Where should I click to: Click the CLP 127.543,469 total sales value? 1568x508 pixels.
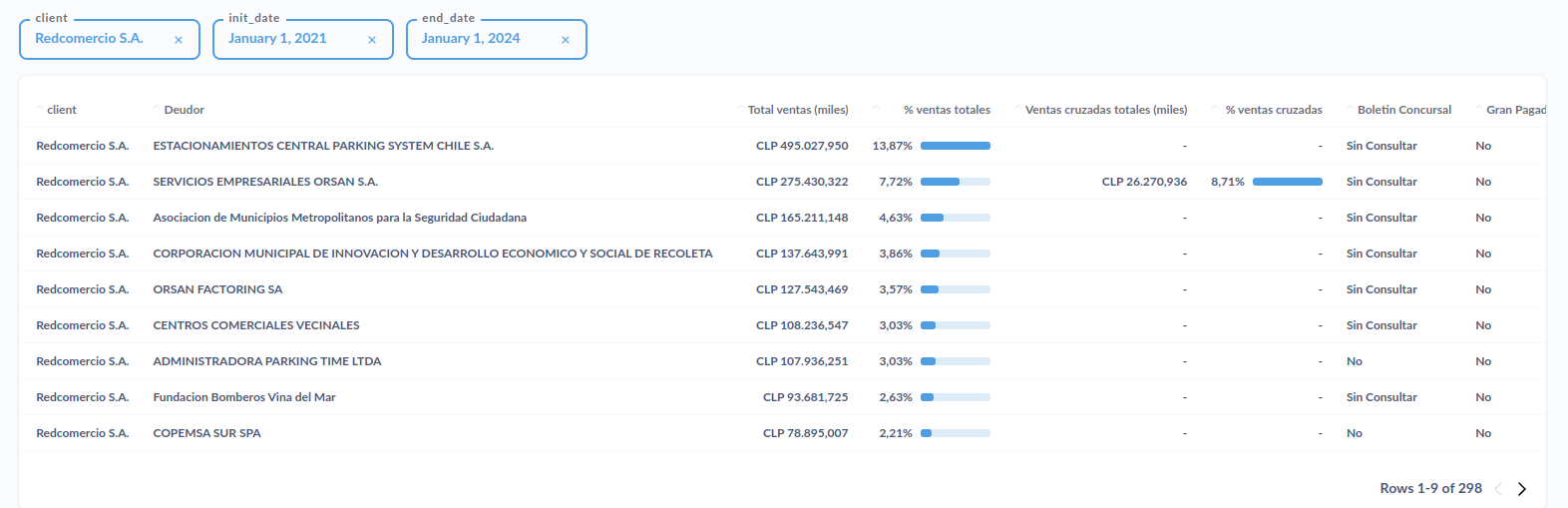click(x=802, y=289)
